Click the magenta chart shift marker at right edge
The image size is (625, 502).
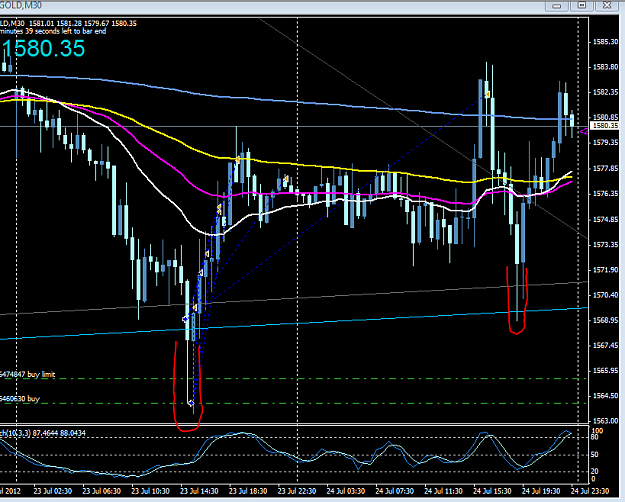pos(584,132)
